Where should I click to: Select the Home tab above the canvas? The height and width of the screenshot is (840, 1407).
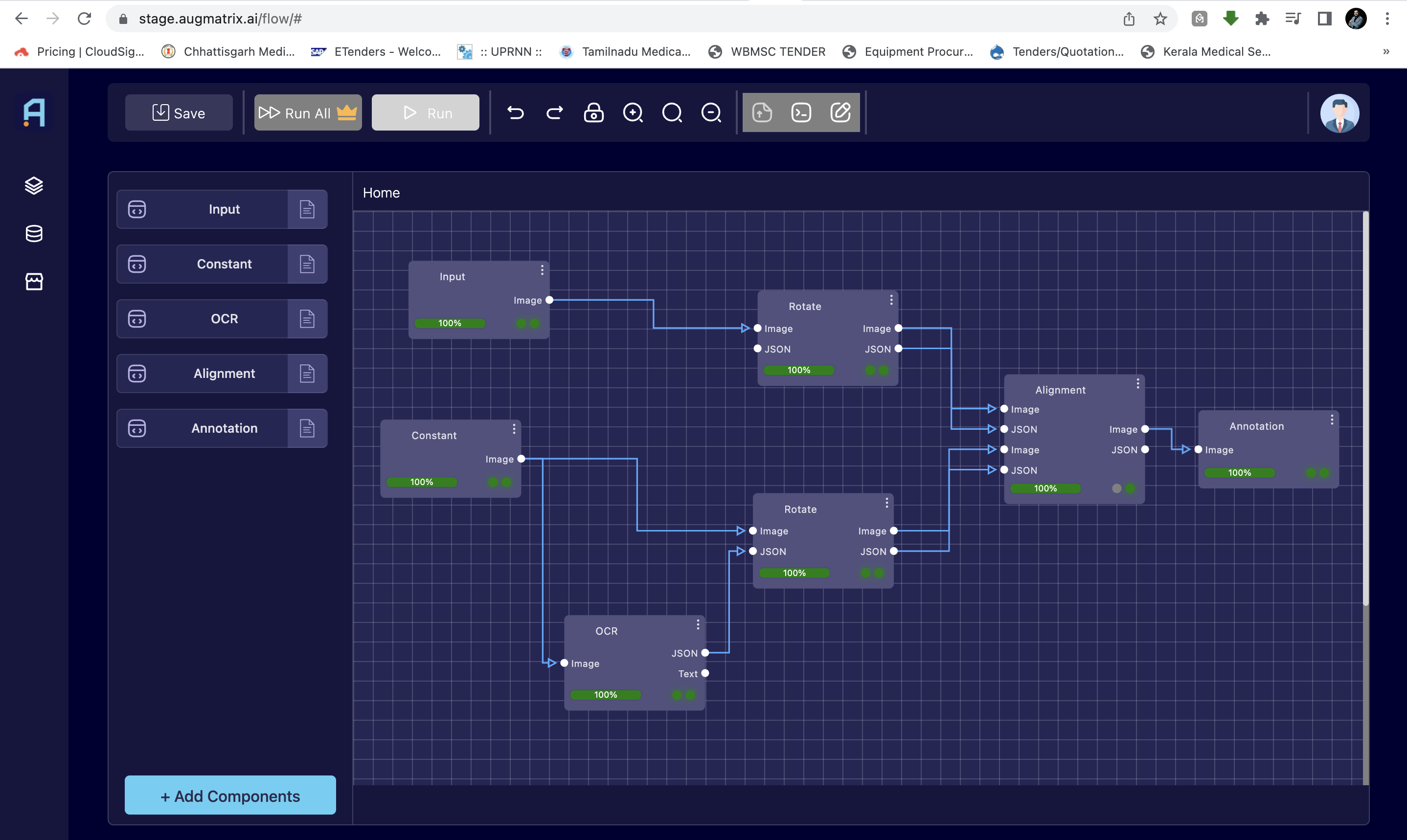coord(381,193)
